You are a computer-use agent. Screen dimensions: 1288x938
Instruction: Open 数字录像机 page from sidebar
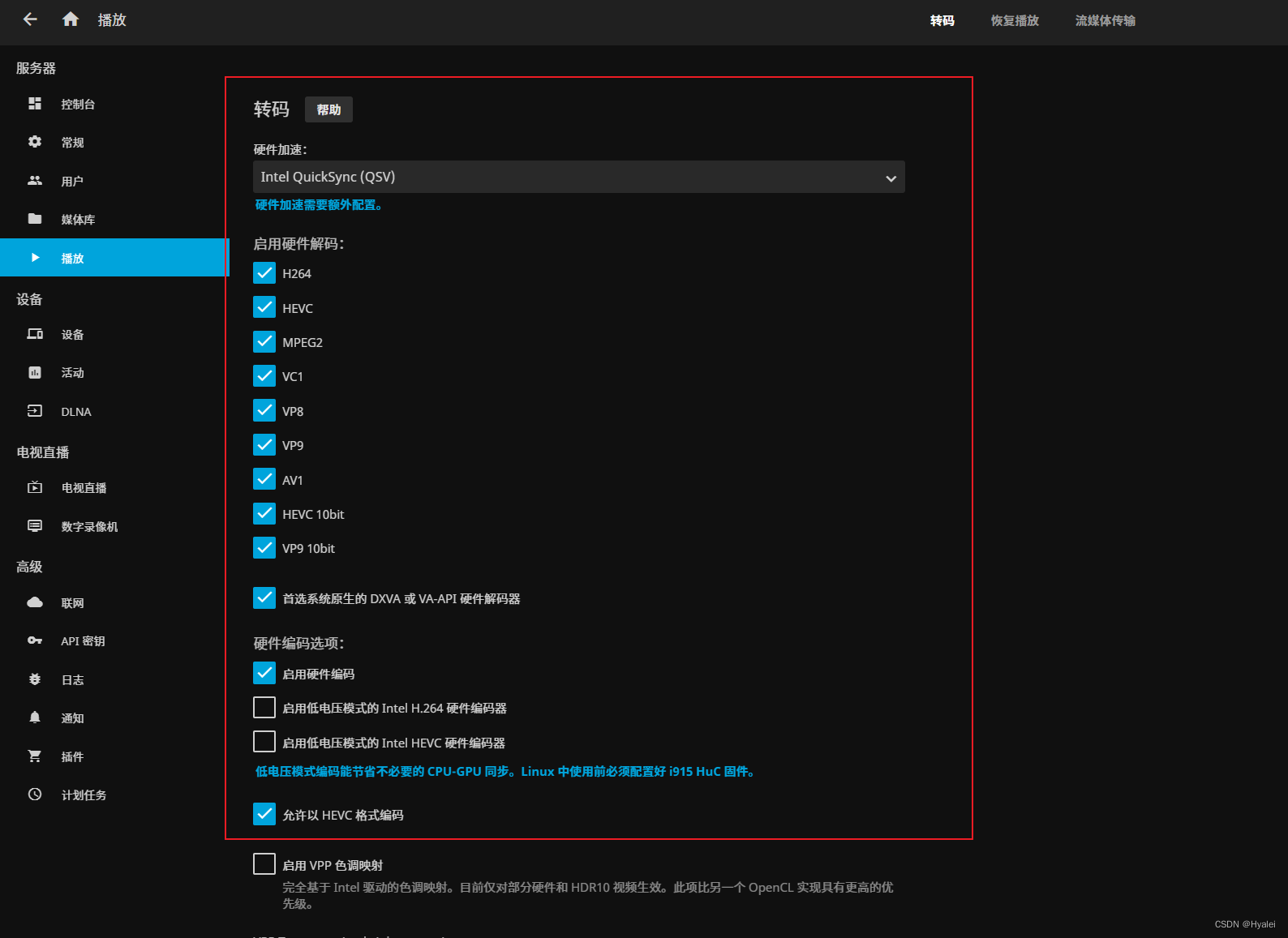[114, 526]
